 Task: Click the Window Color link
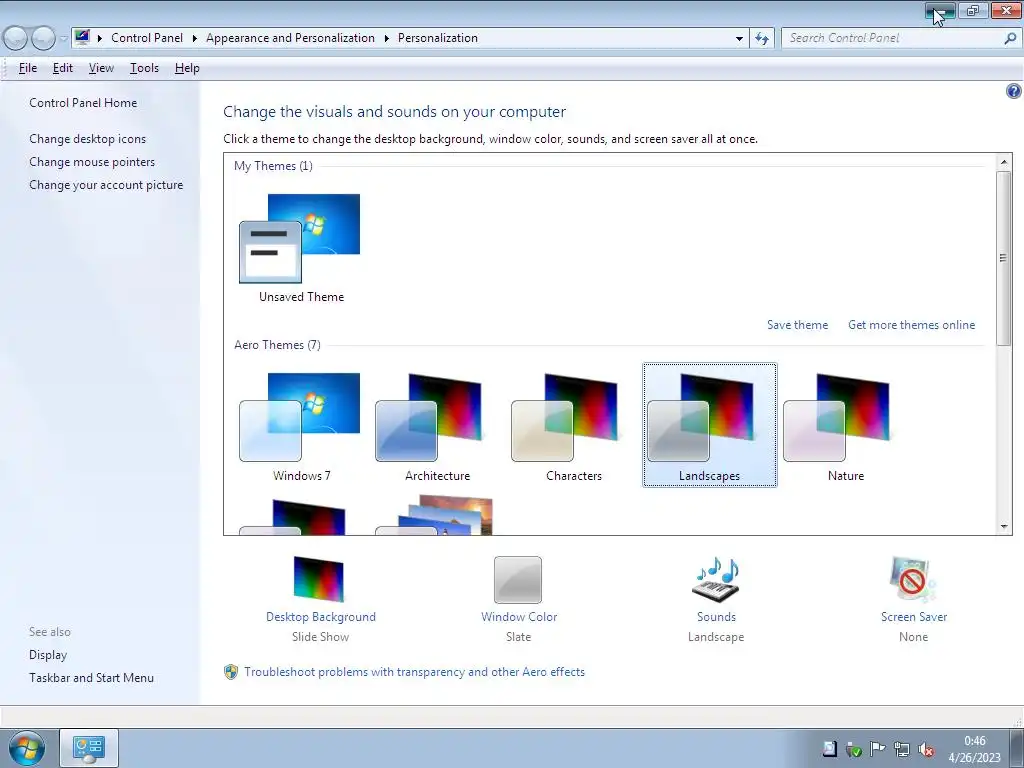[519, 616]
